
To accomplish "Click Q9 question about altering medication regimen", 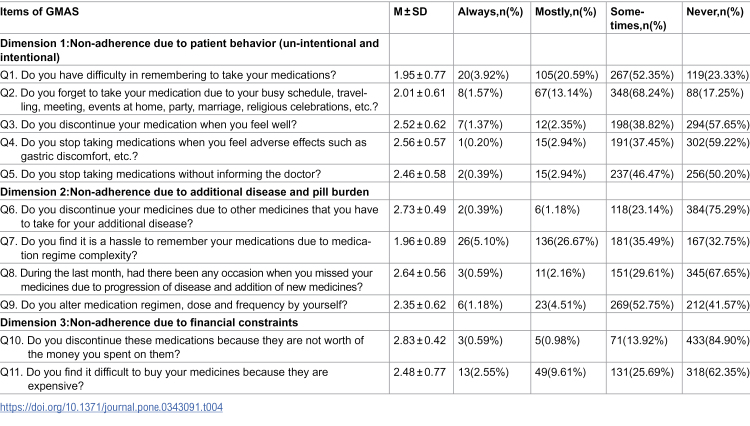I will click(x=174, y=305).
